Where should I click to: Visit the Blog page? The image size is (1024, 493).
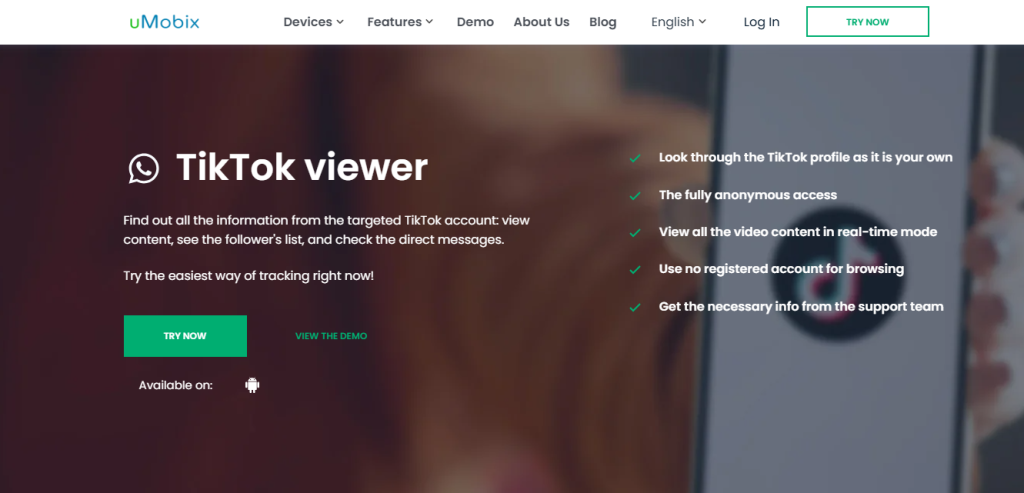[603, 22]
